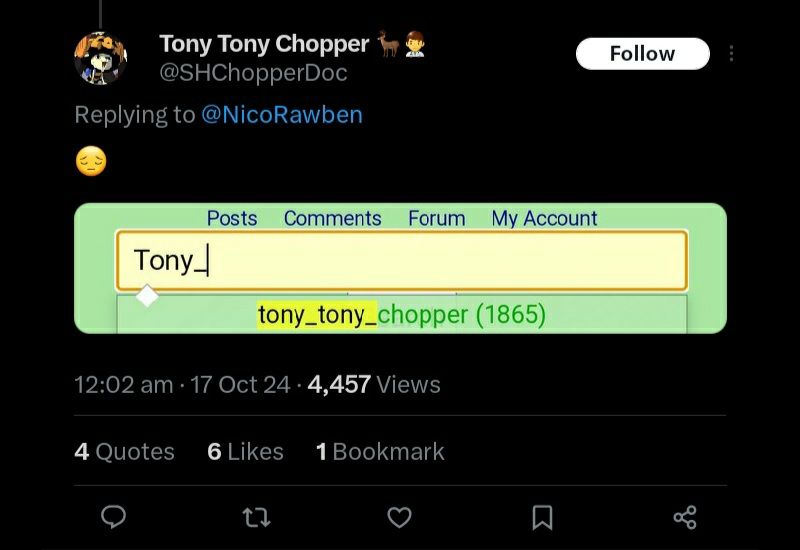Click the Tony Tony Chopper display name
Image resolution: width=800 pixels, height=550 pixels.
264,44
